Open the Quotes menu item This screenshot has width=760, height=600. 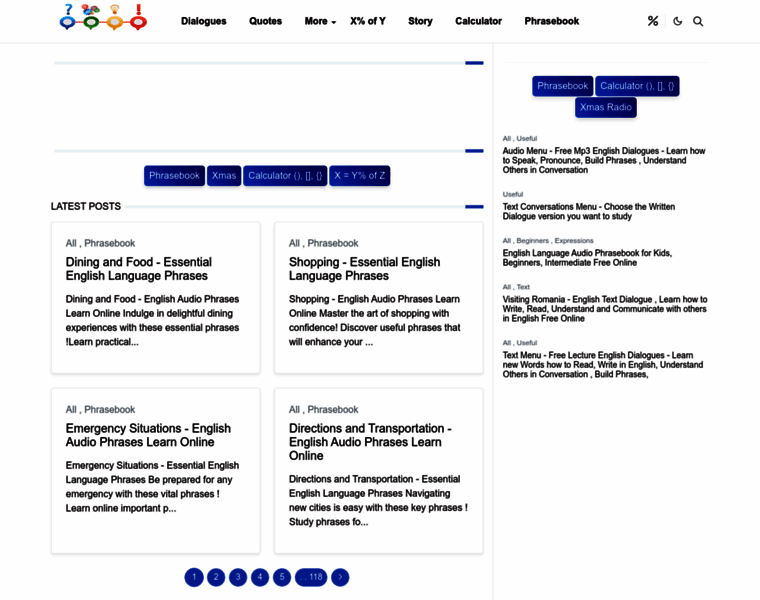pyautogui.click(x=265, y=21)
